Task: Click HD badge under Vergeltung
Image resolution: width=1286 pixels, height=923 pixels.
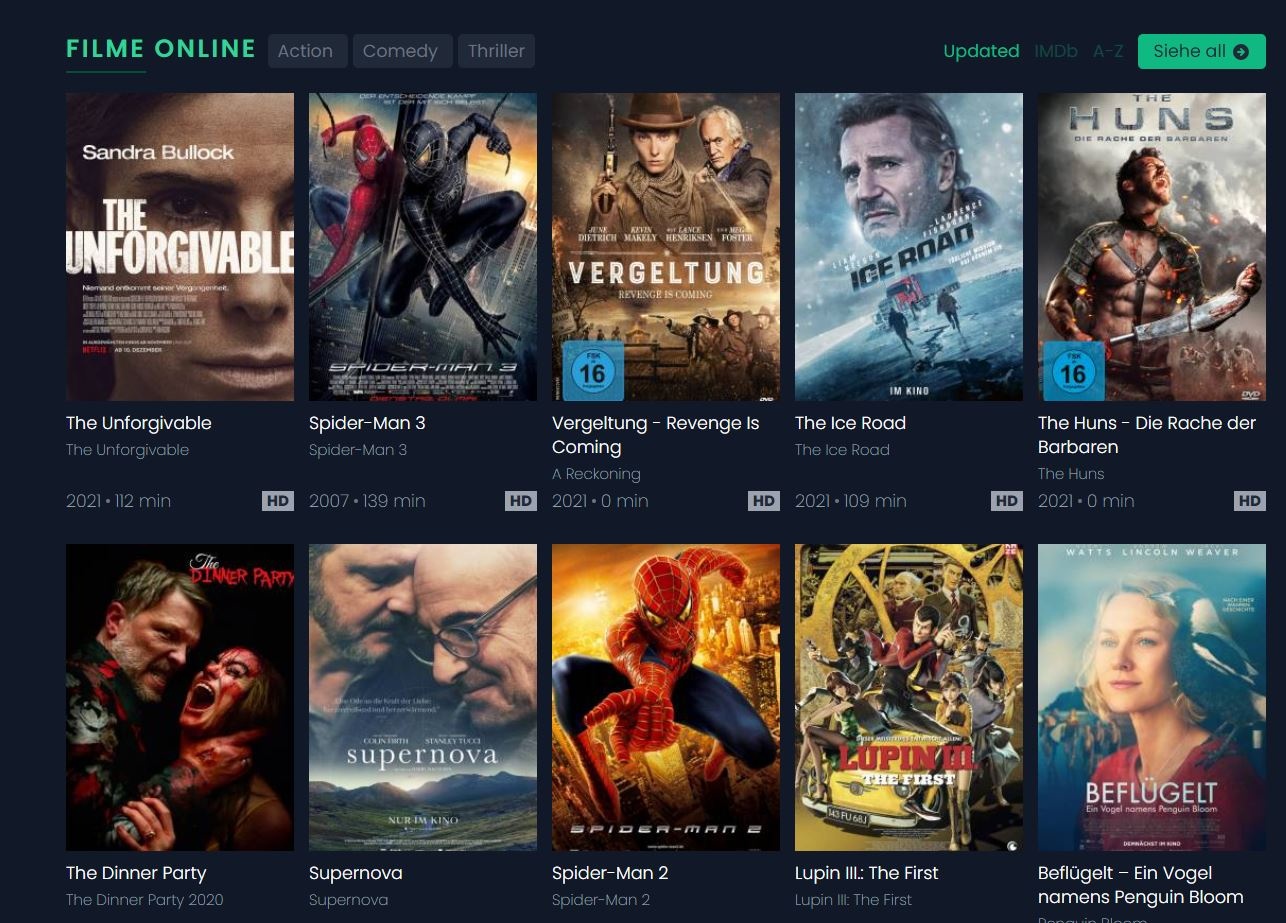Action: (764, 501)
